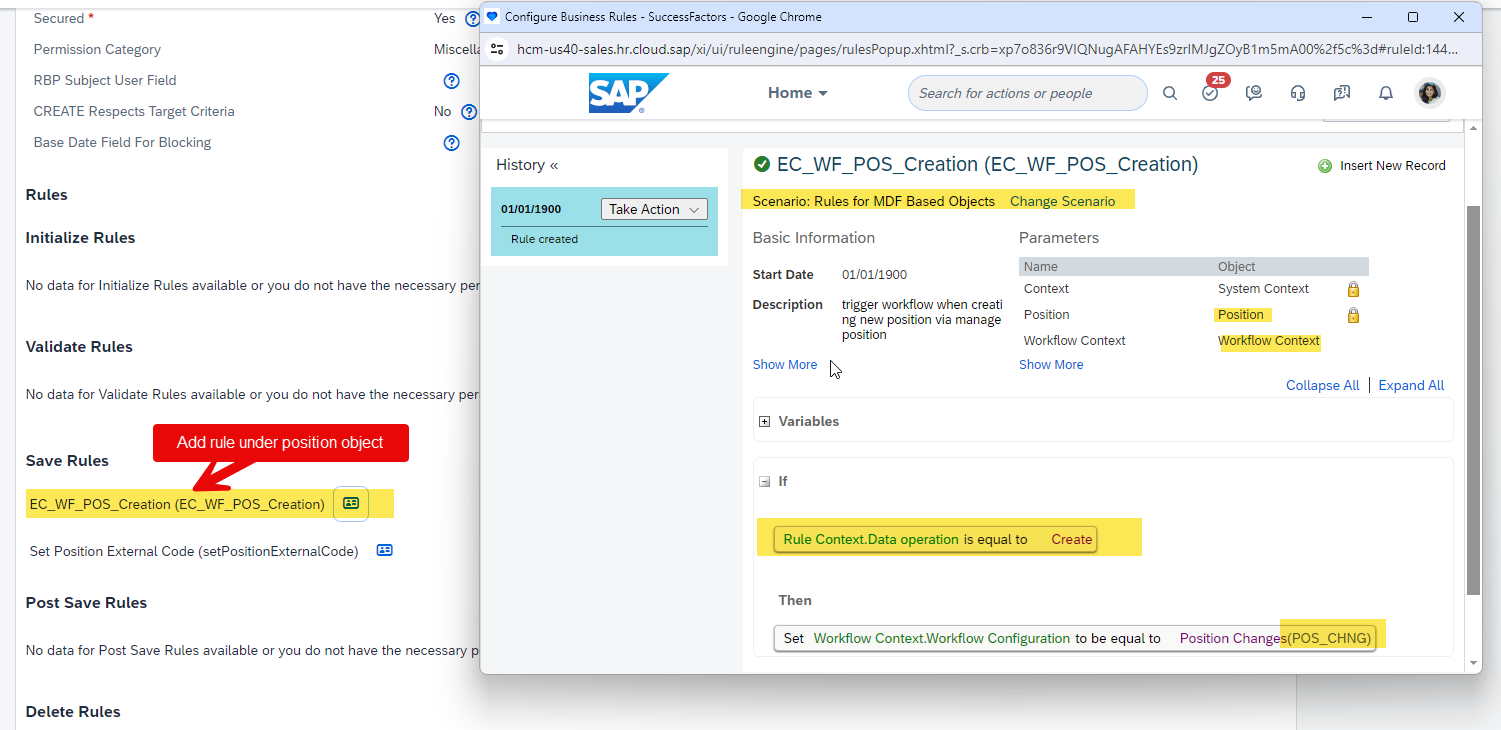
Task: Click the site information icon in Chrome address bar
Action: pyautogui.click(x=497, y=49)
